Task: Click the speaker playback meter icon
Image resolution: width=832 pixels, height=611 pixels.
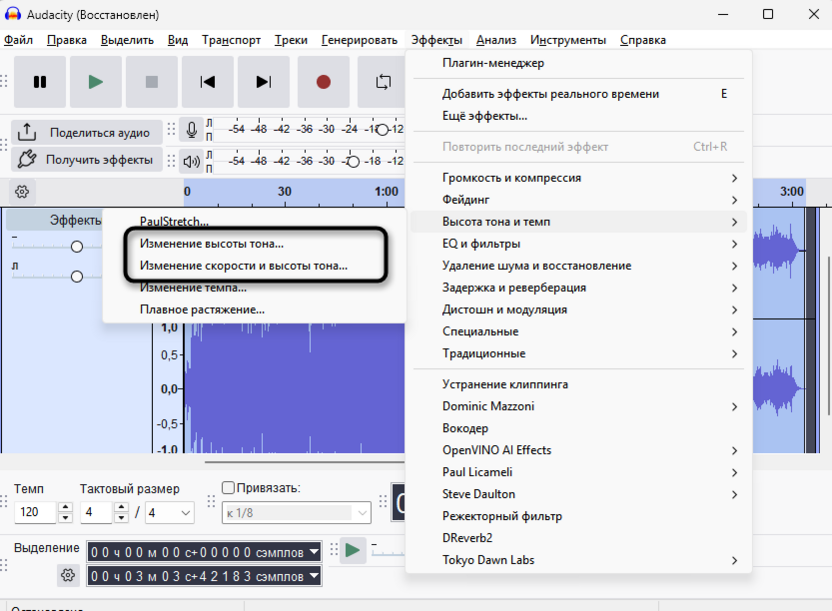Action: click(192, 161)
